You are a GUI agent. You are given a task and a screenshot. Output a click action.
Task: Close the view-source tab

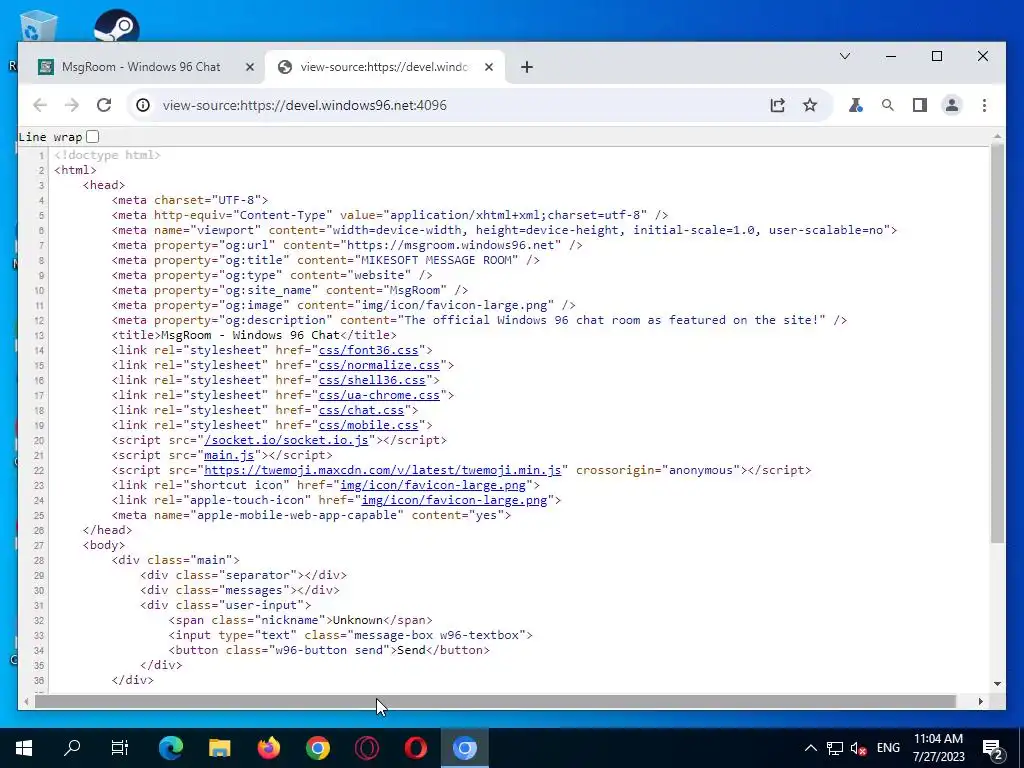point(488,67)
